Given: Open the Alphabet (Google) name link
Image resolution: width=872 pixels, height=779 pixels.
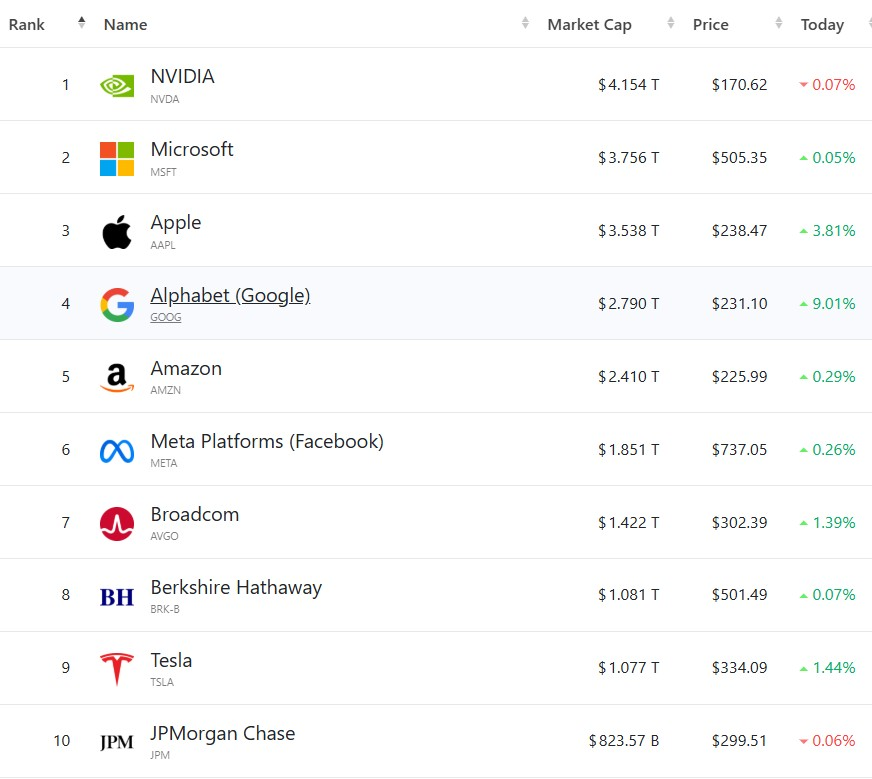Looking at the screenshot, I should (230, 295).
